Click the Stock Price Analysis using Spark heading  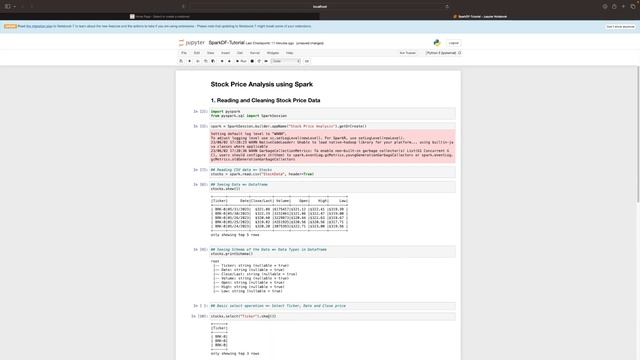(x=262, y=84)
